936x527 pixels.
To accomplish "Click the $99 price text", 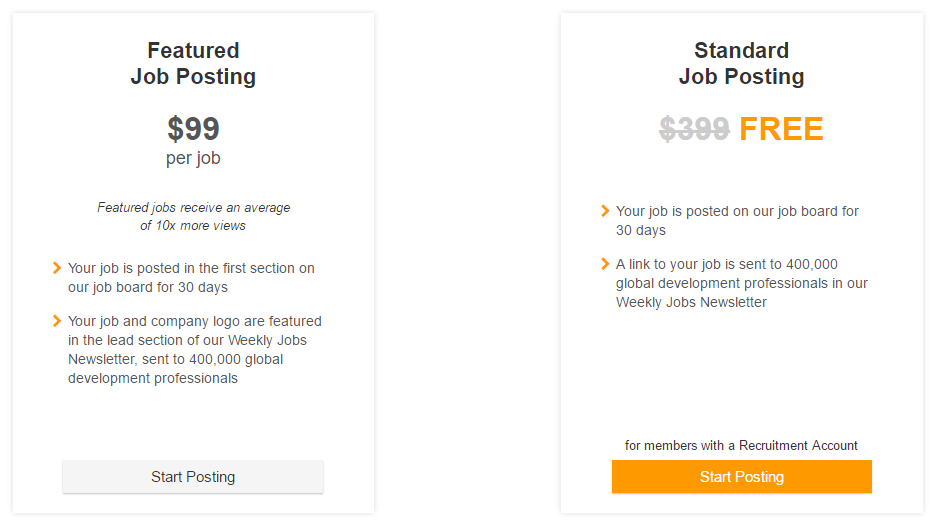I will (x=193, y=129).
